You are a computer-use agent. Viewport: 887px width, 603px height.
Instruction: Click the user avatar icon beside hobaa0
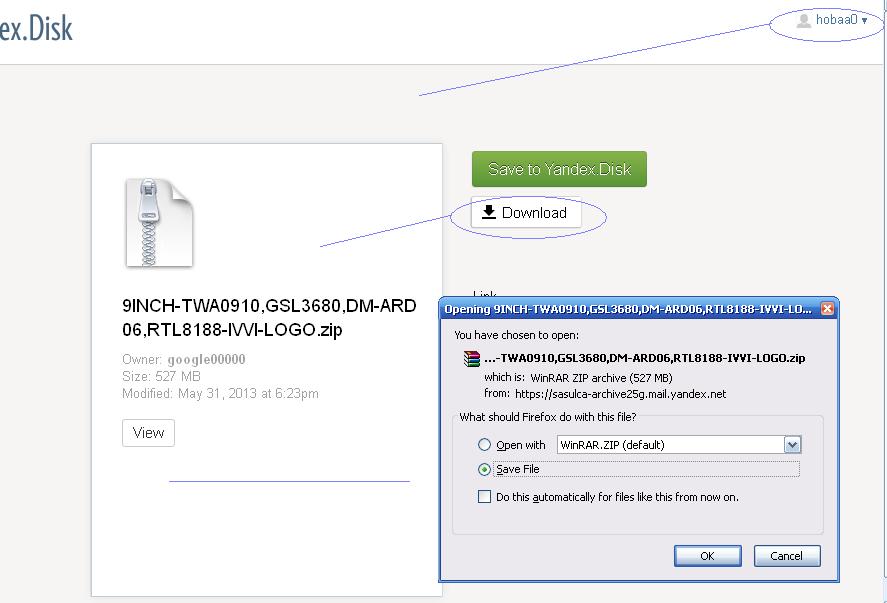pos(803,21)
